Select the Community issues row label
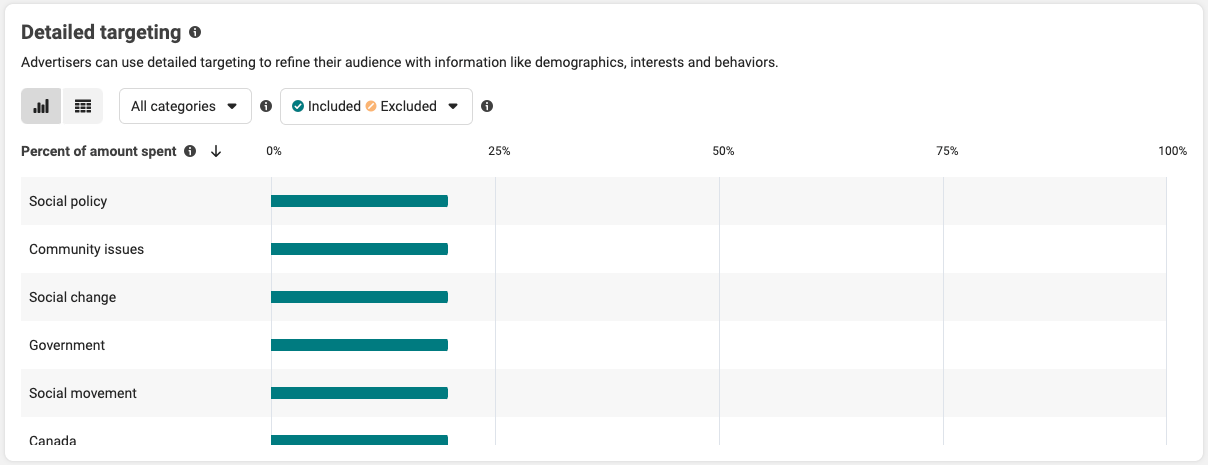 pyautogui.click(x=86, y=249)
